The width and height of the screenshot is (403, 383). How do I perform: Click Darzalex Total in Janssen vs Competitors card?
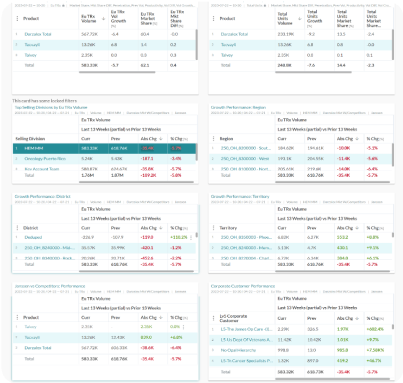point(38,348)
